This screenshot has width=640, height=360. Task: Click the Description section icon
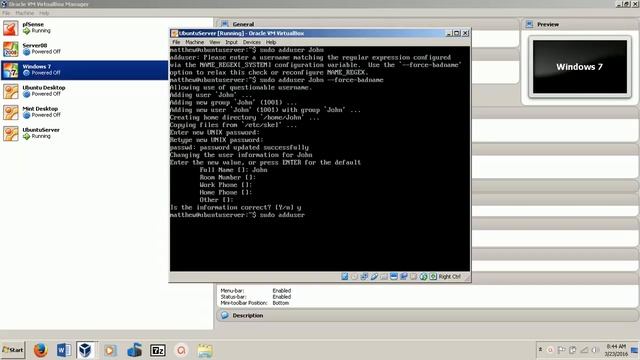[x=224, y=315]
